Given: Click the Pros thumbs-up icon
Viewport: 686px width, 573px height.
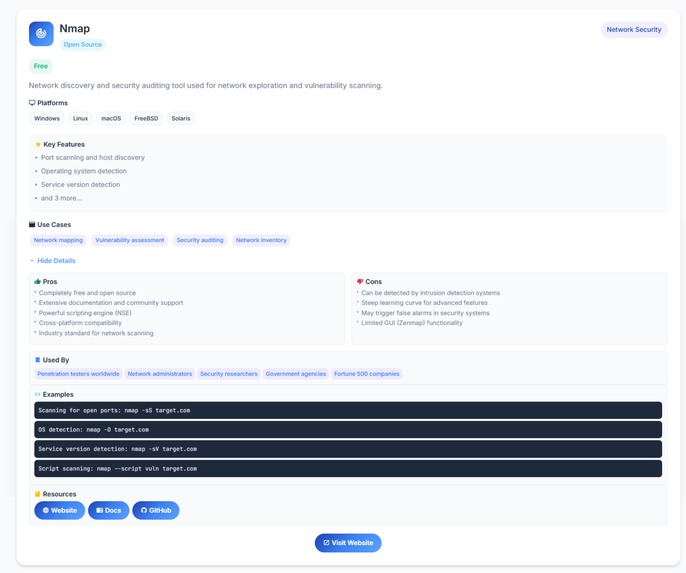Looking at the screenshot, I should 37,281.
